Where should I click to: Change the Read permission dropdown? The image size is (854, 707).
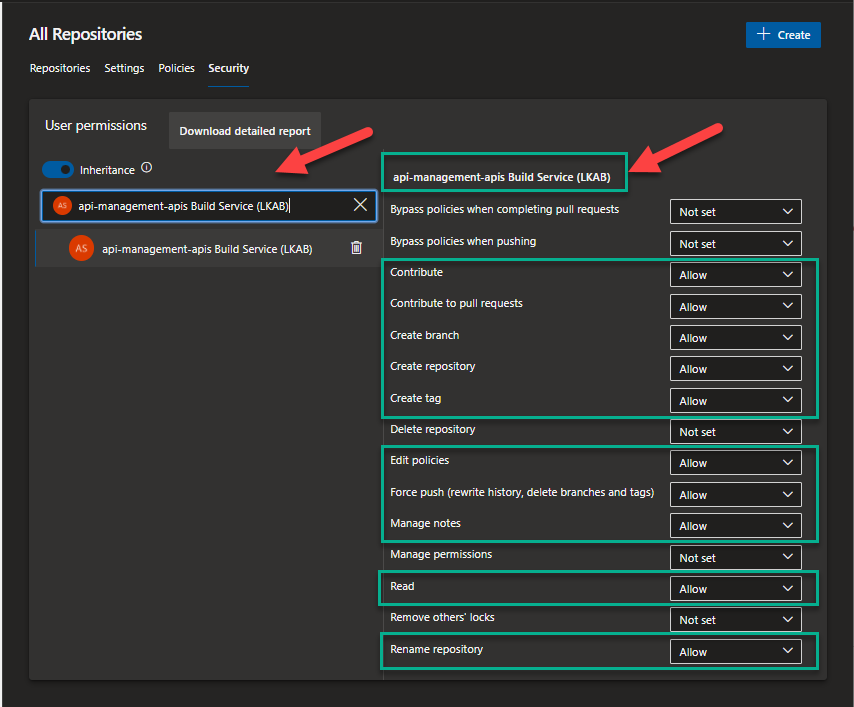point(735,588)
